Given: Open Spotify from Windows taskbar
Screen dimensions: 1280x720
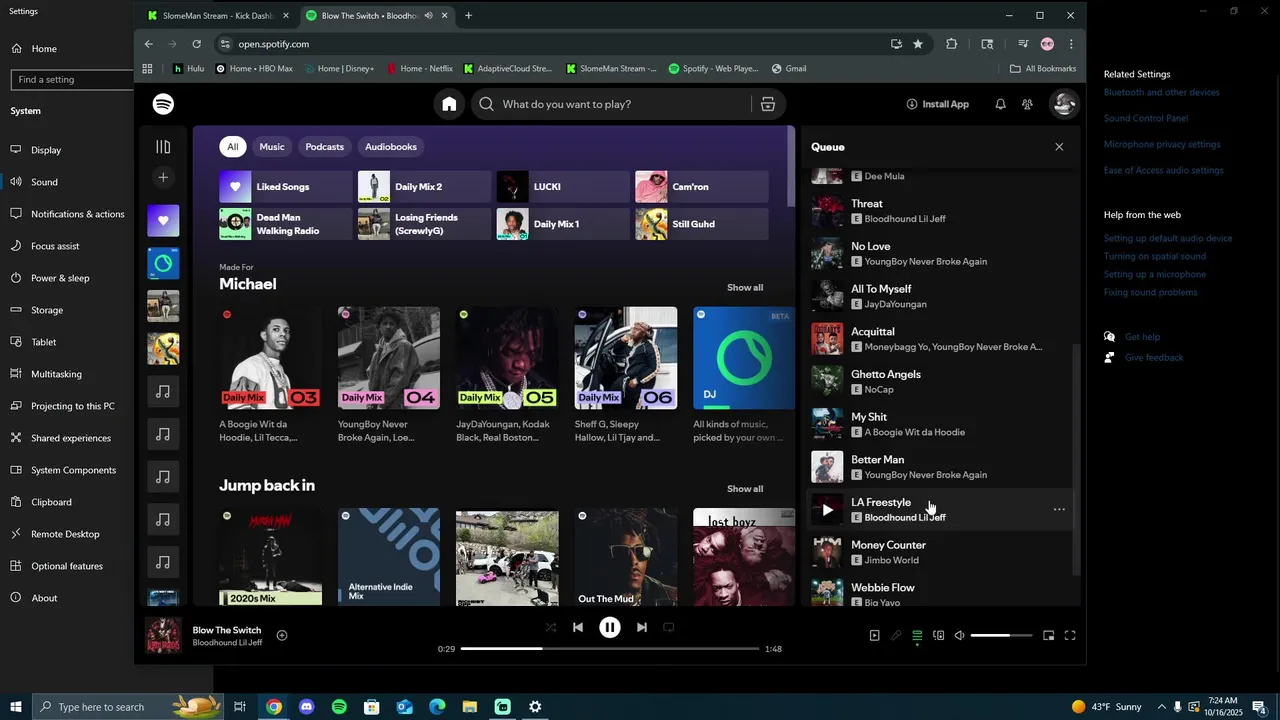Looking at the screenshot, I should (x=339, y=707).
